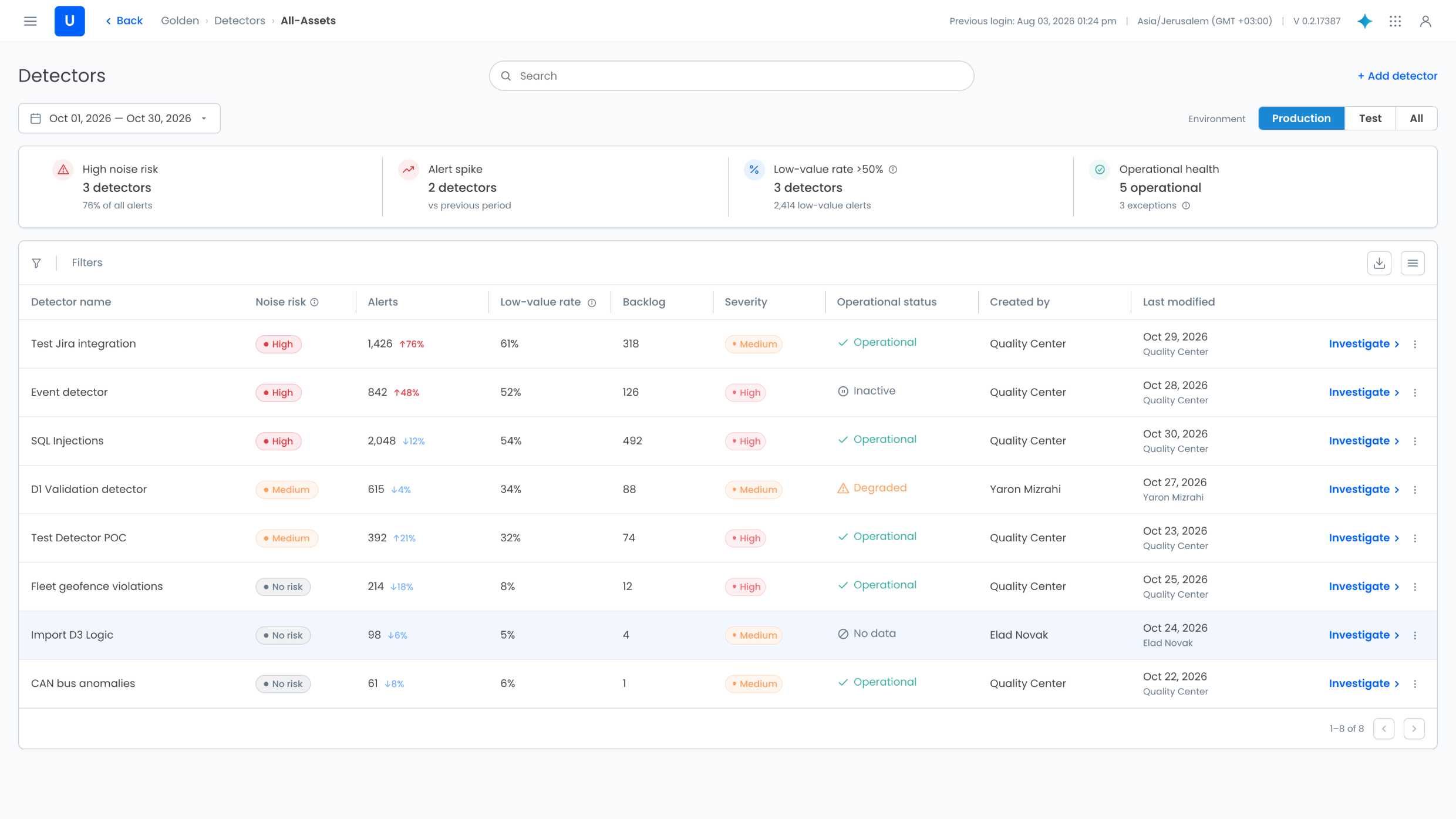Screen dimensions: 1456x819
Task: Go to the next table page
Action: pos(1414,729)
